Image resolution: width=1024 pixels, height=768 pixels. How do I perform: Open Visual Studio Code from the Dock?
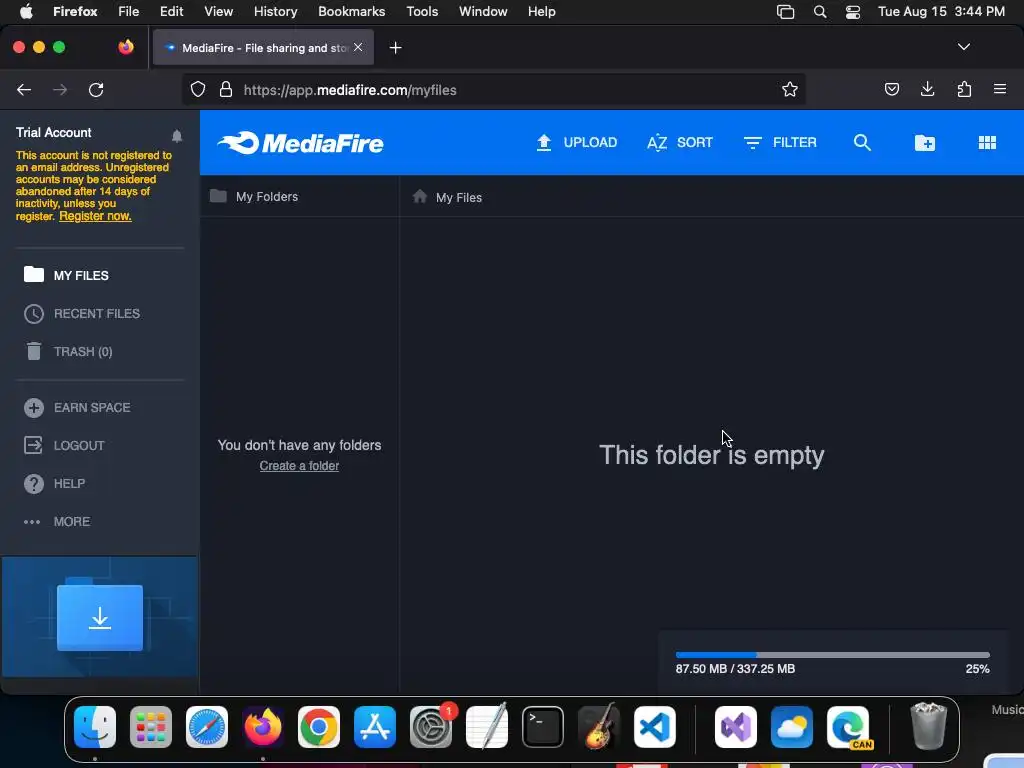(655, 727)
